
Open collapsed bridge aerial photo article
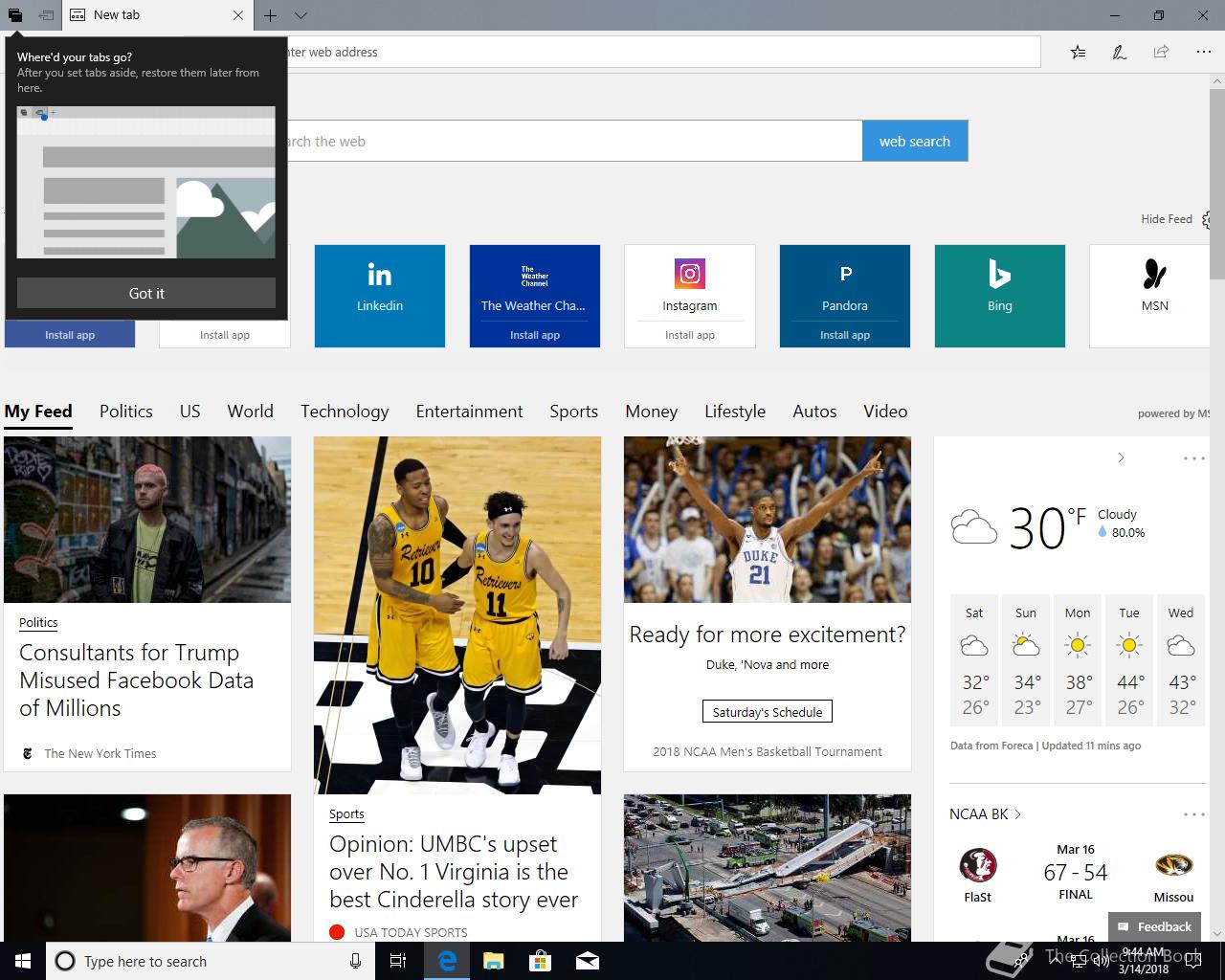tap(768, 868)
